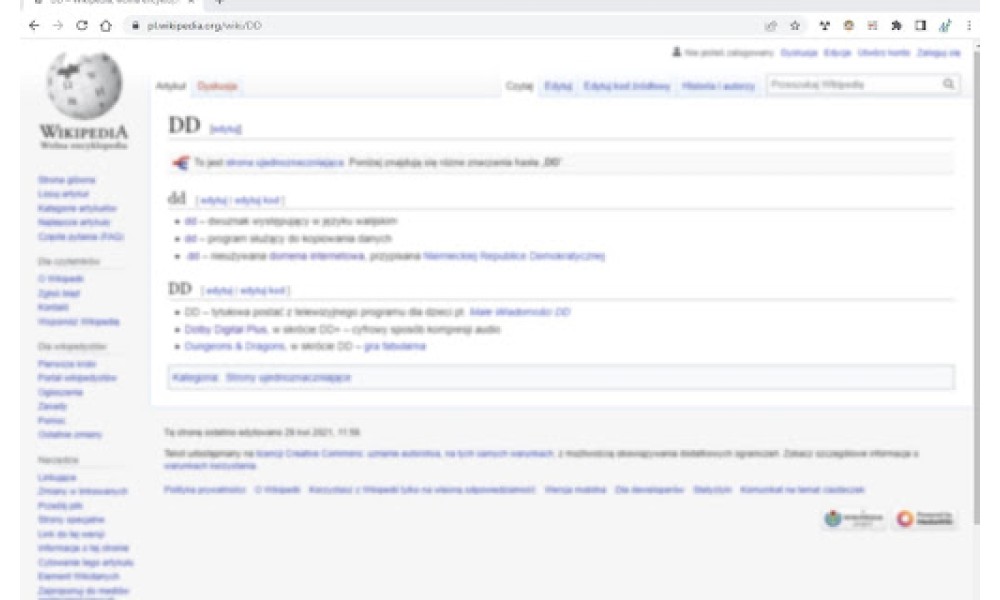Screen dimensions: 1000x600
Task: Open dd link for the dwuznak entry
Action: [190, 221]
